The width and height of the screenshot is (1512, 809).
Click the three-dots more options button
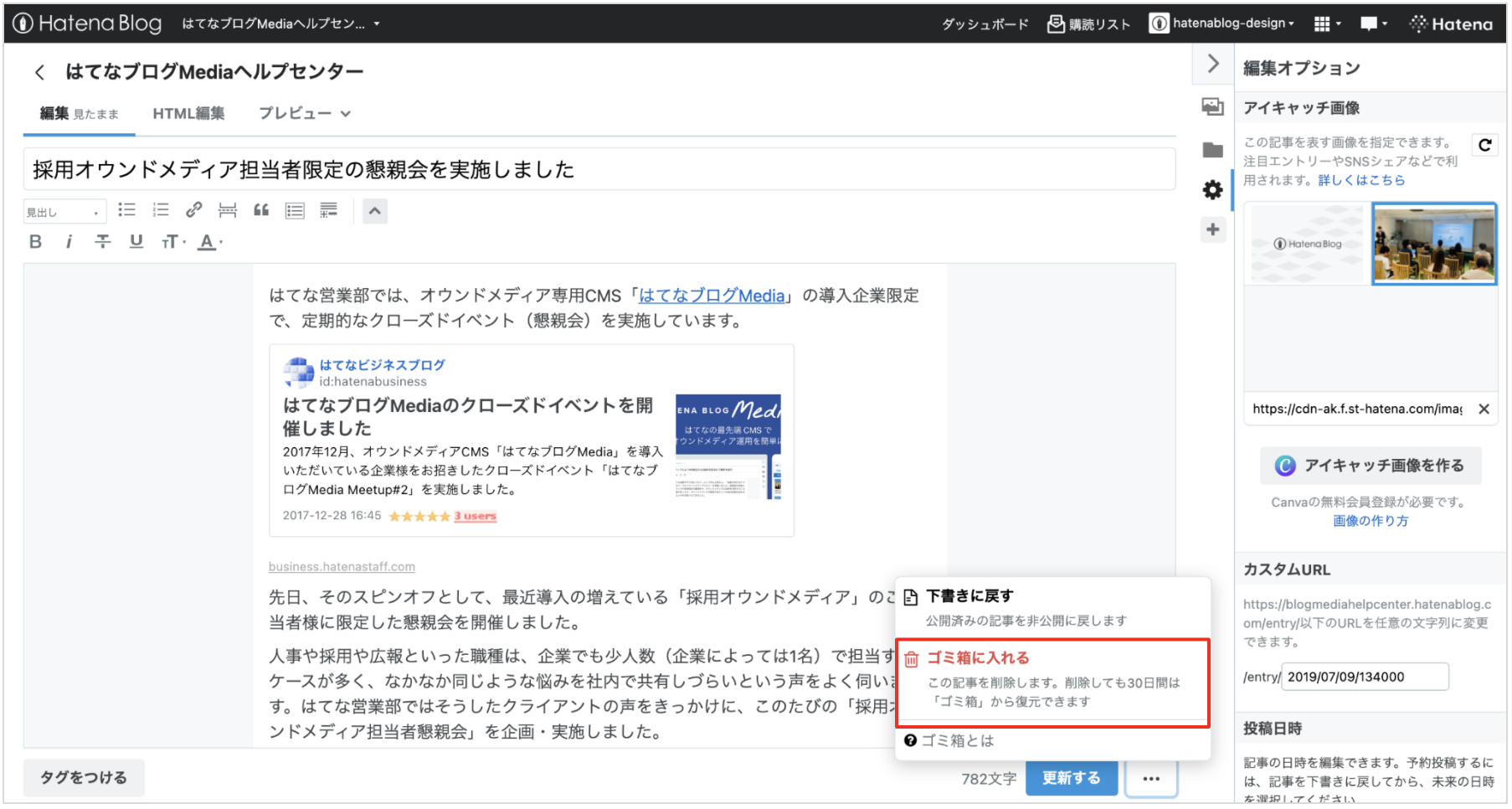pos(1151,779)
